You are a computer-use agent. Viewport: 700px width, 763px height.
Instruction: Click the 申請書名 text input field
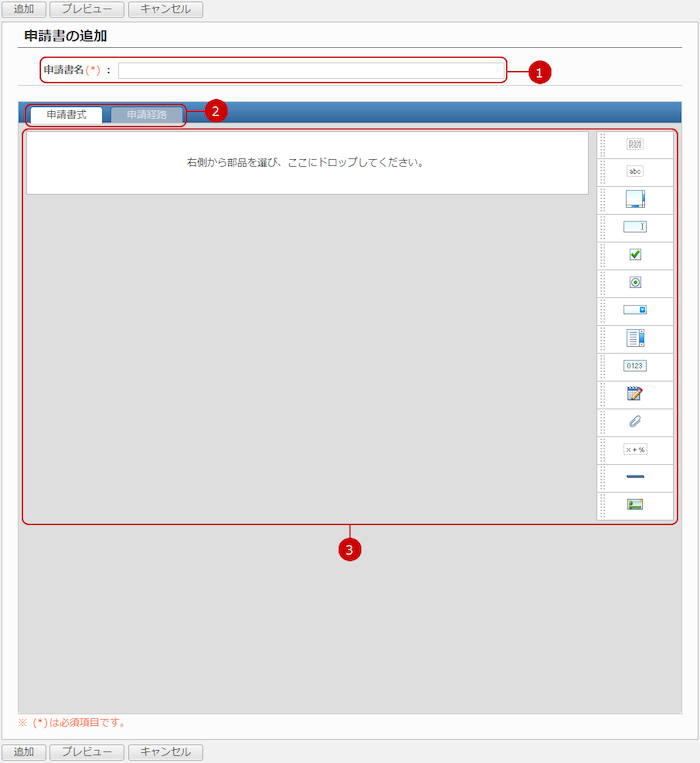(x=311, y=71)
